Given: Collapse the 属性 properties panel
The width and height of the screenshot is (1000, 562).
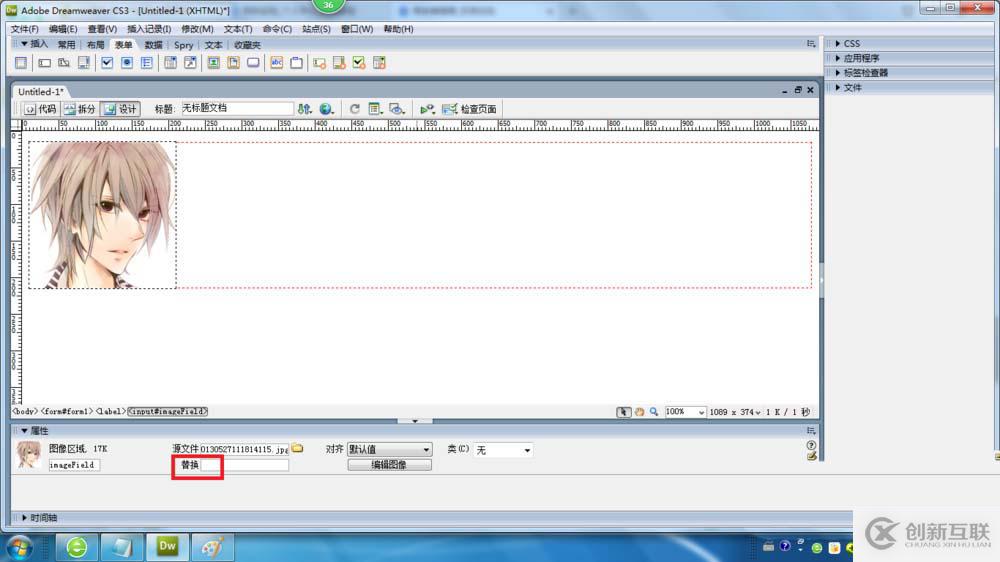Looking at the screenshot, I should pyautogui.click(x=34, y=431).
